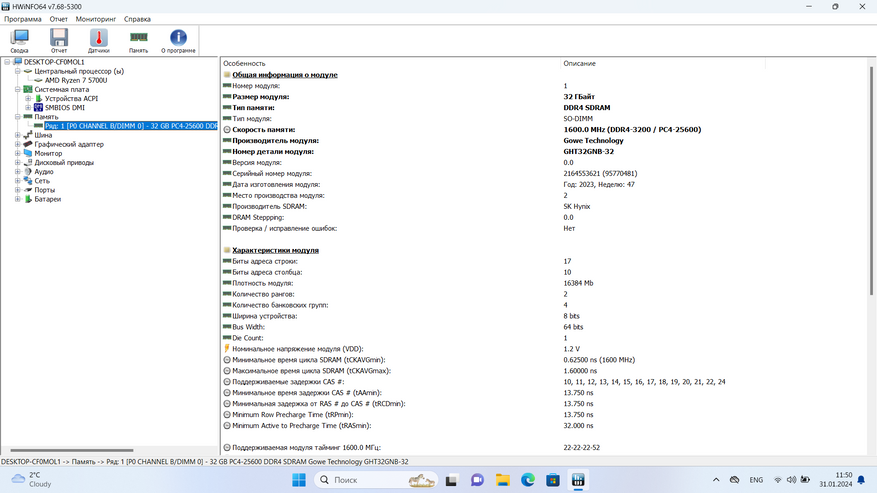
Task: Select the Аудио tree item
Action: point(44,172)
